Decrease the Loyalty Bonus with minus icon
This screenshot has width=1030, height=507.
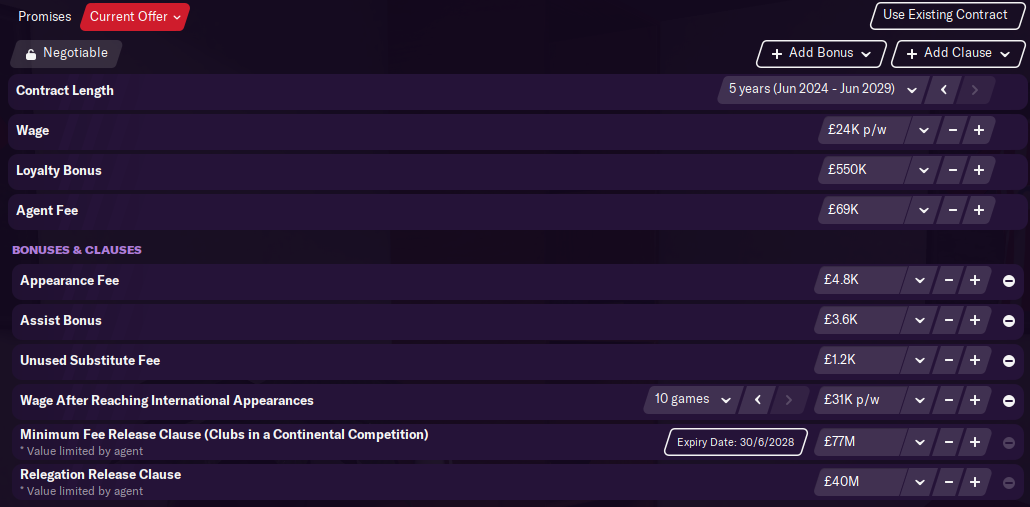(x=952, y=170)
